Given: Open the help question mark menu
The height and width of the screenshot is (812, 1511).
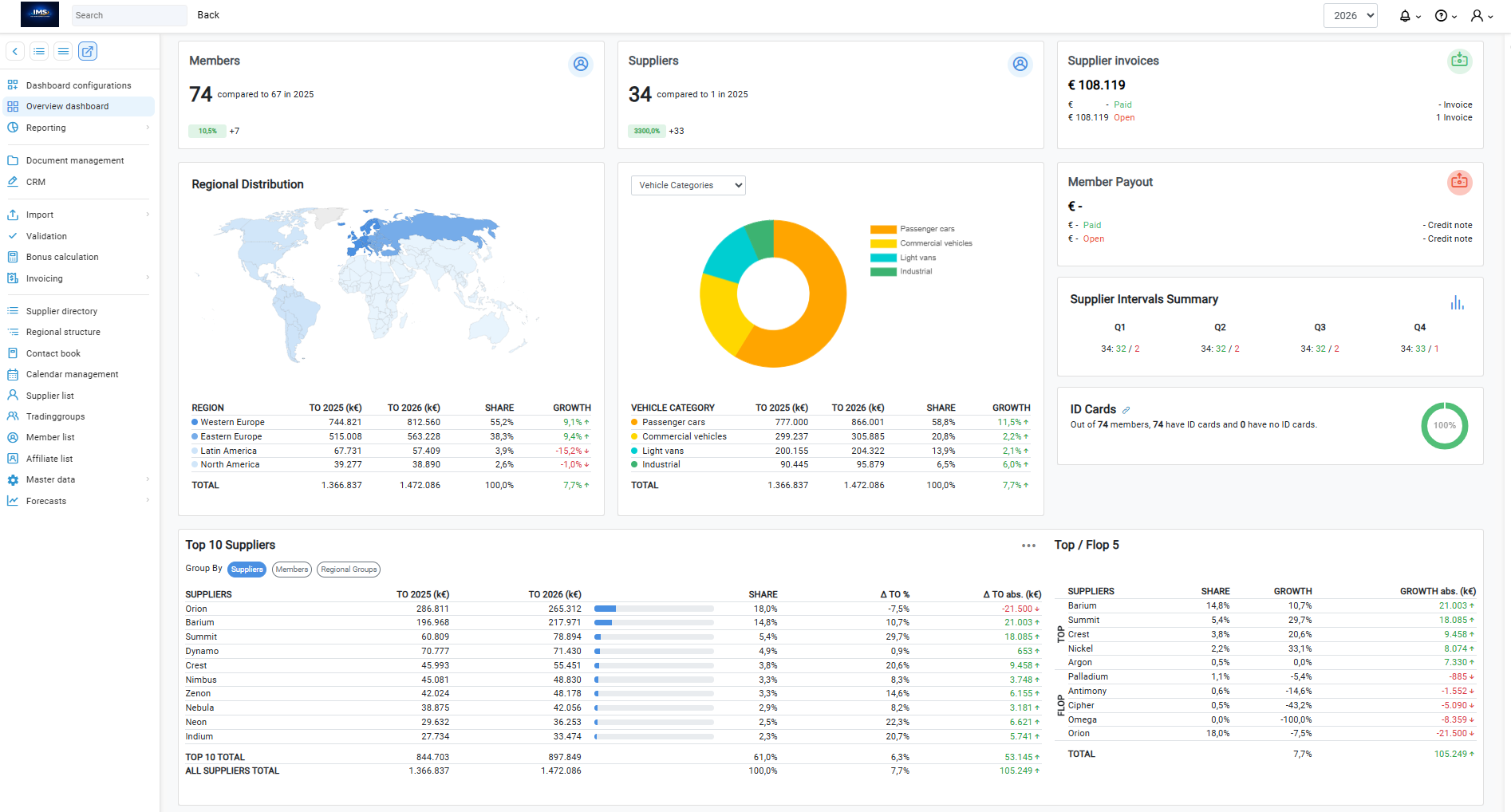Looking at the screenshot, I should [x=1446, y=15].
